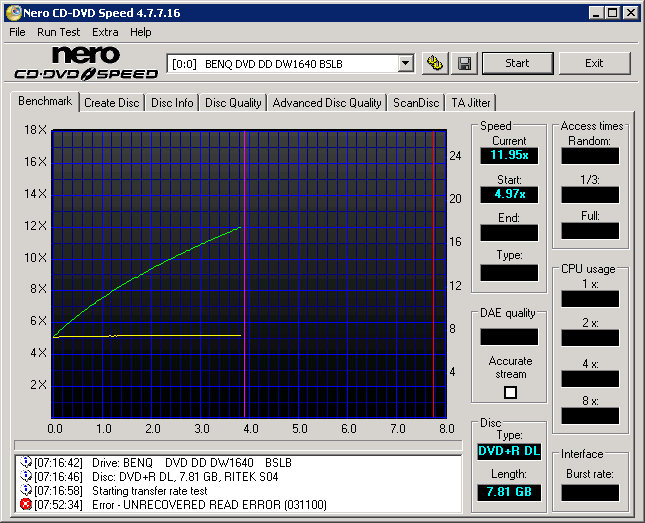Click the Nero title bar application icon
Screen dimensions: 645x523
coord(13,12)
